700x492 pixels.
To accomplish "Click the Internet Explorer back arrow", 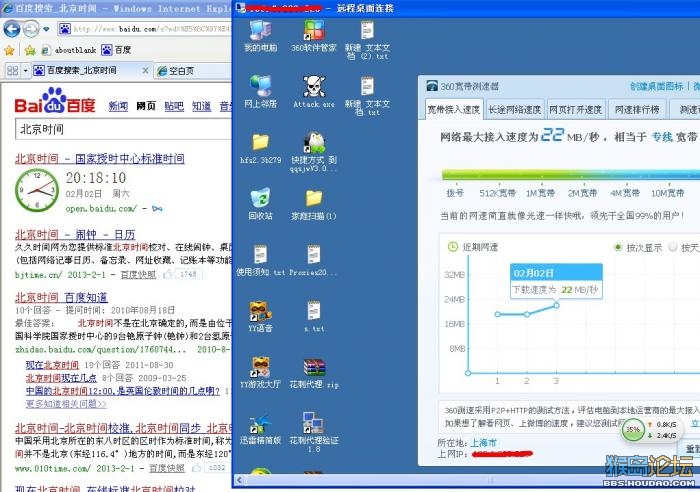I will click(12, 29).
